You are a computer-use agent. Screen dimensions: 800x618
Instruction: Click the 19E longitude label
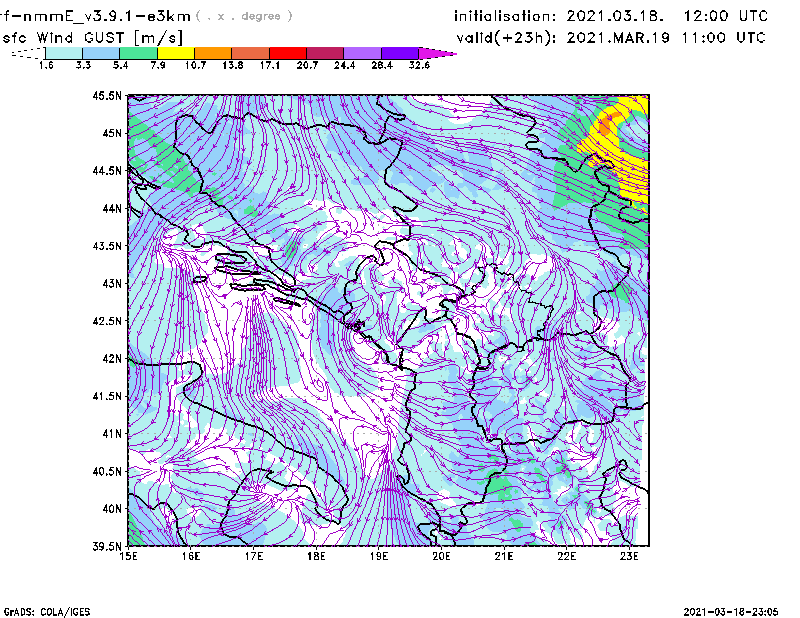(379, 556)
